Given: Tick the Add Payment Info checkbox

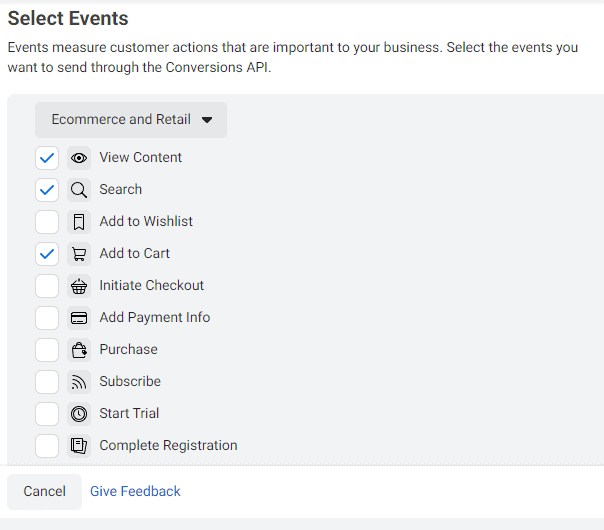Looking at the screenshot, I should pos(47,318).
